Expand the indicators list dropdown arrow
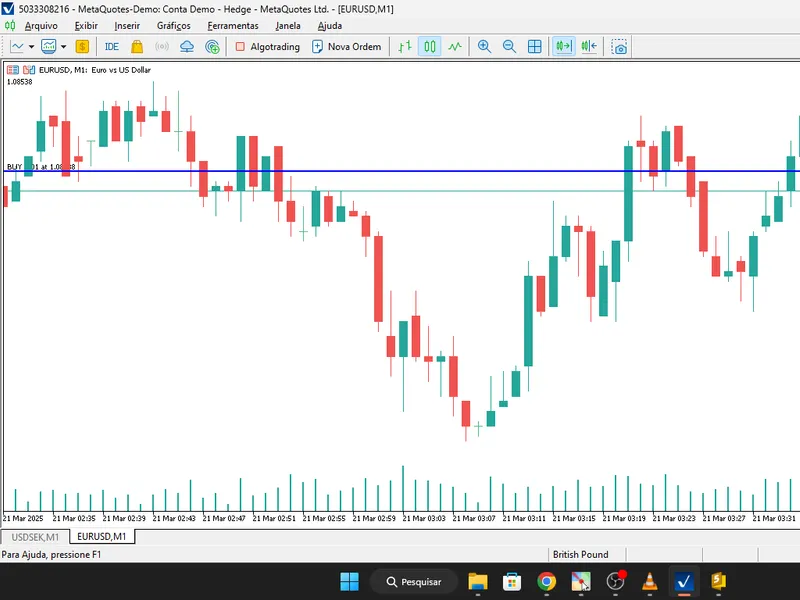This screenshot has width=800, height=600. (64, 47)
